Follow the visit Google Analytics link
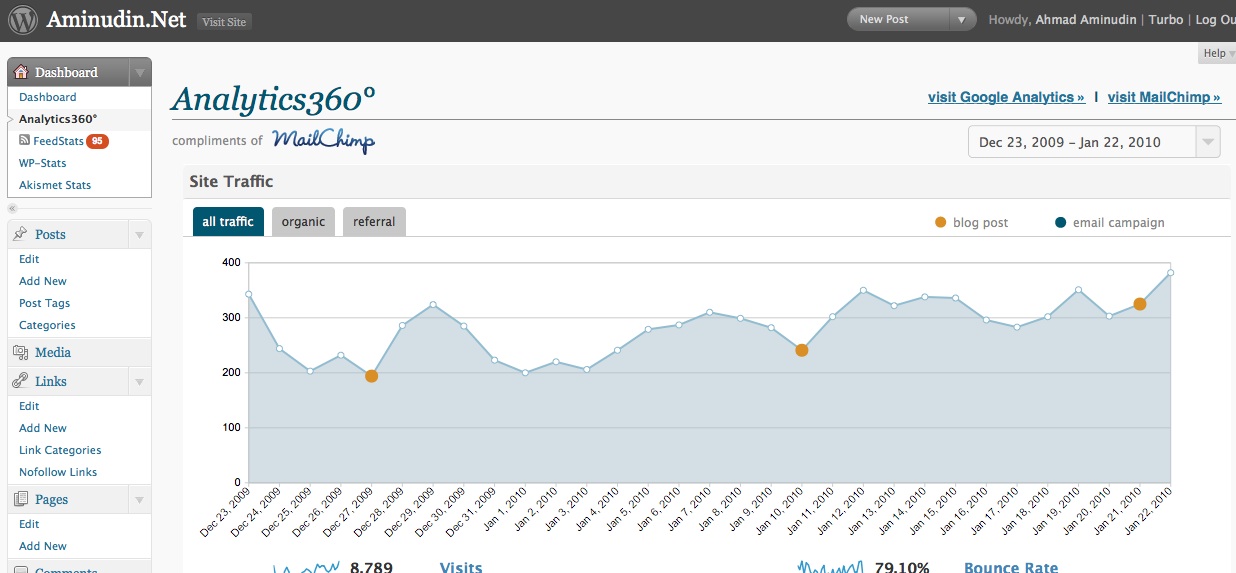This screenshot has height=573, width=1236. 1006,97
